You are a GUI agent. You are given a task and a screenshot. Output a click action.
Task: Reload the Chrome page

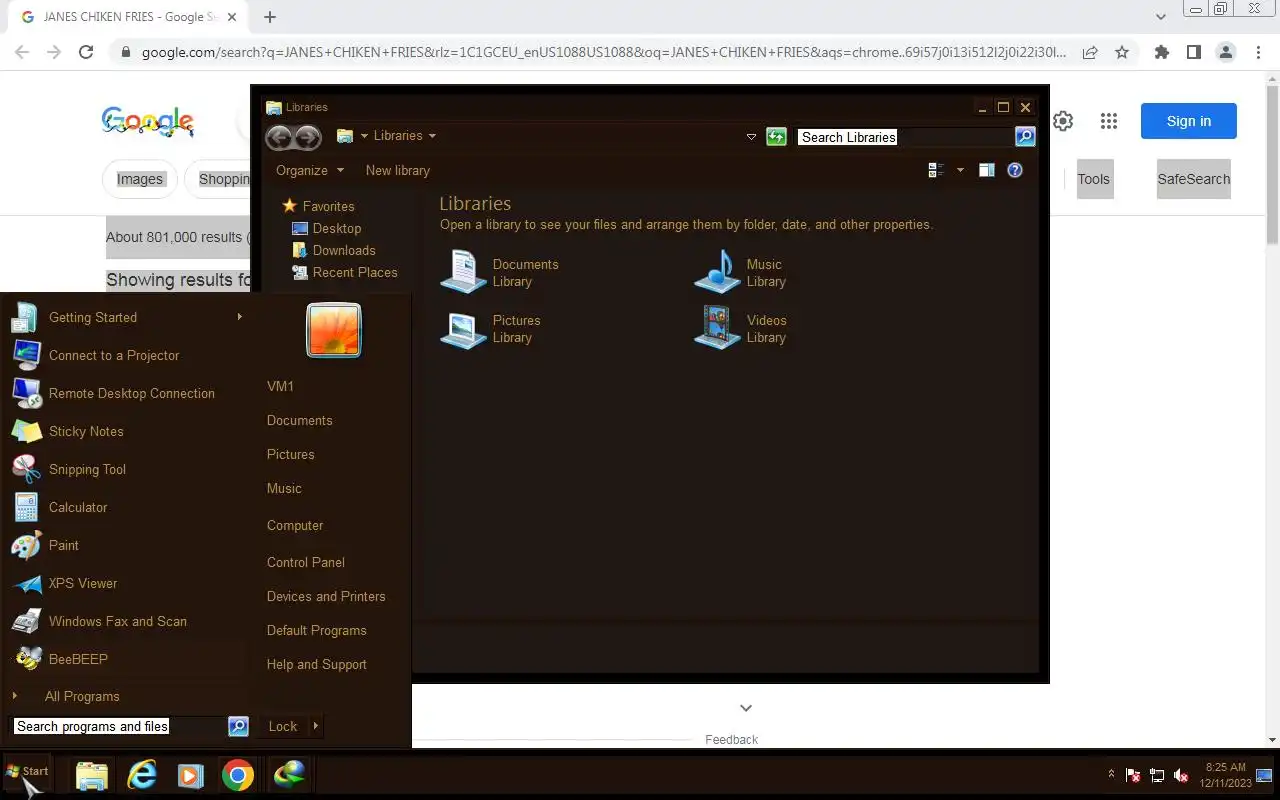click(86, 52)
